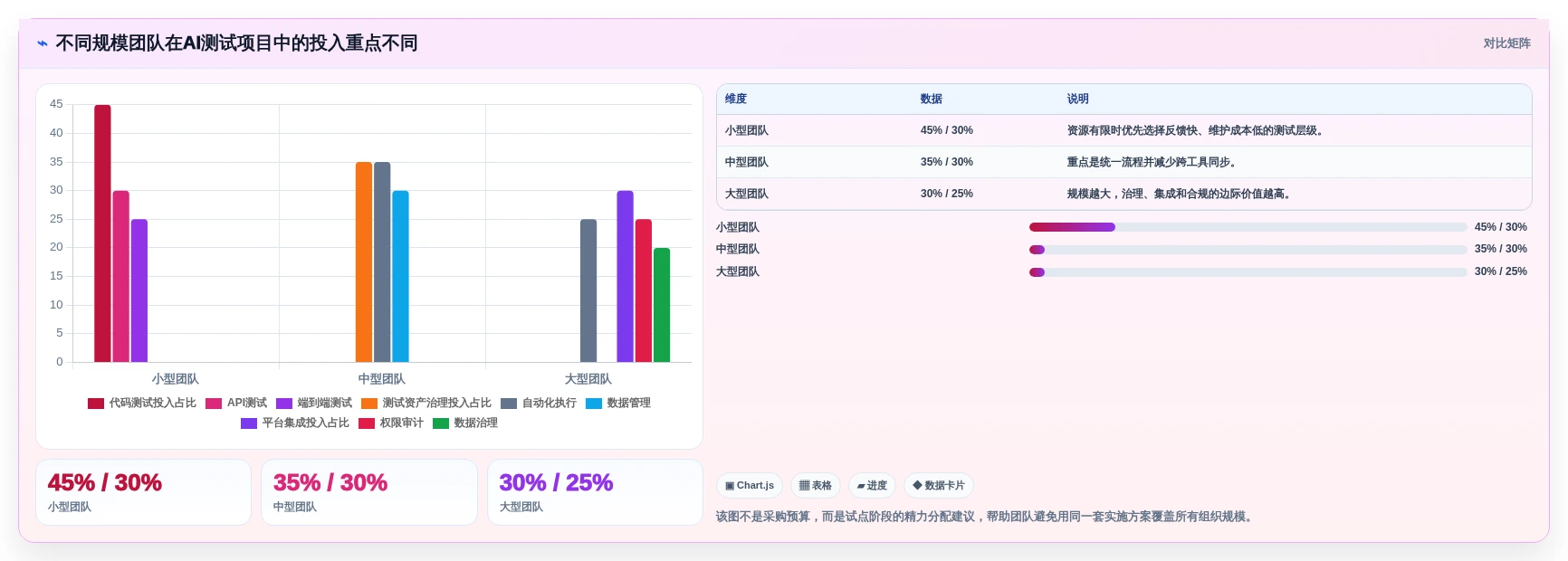
Task: Click description 规模越大，治理、集成和合规
Action: coord(1181,194)
